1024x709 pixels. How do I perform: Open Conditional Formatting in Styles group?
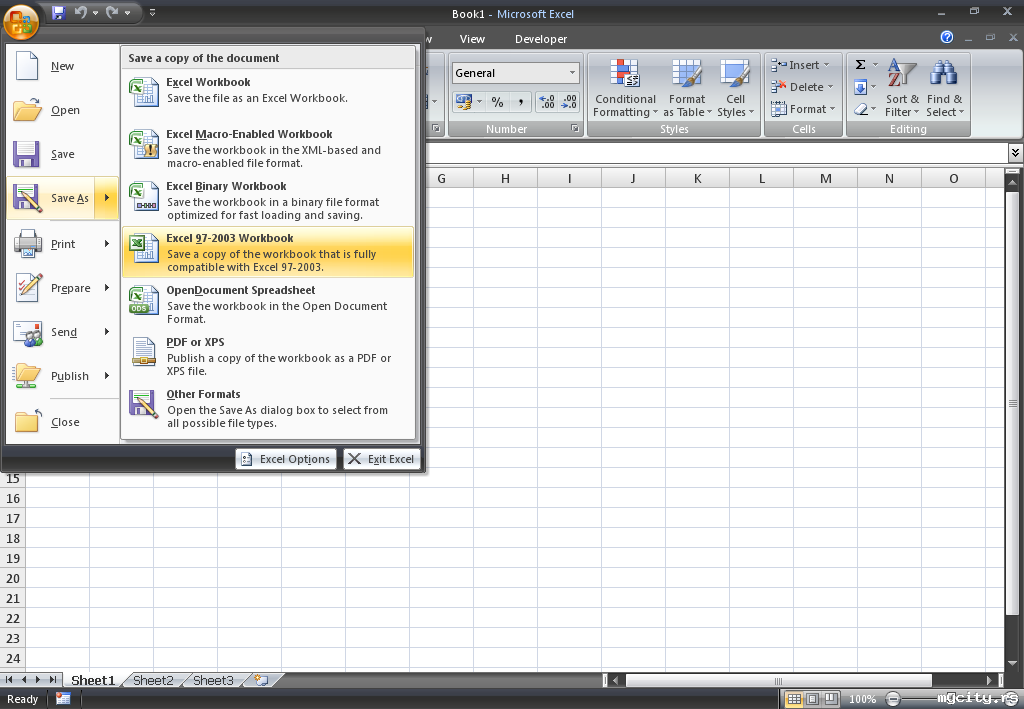(625, 88)
